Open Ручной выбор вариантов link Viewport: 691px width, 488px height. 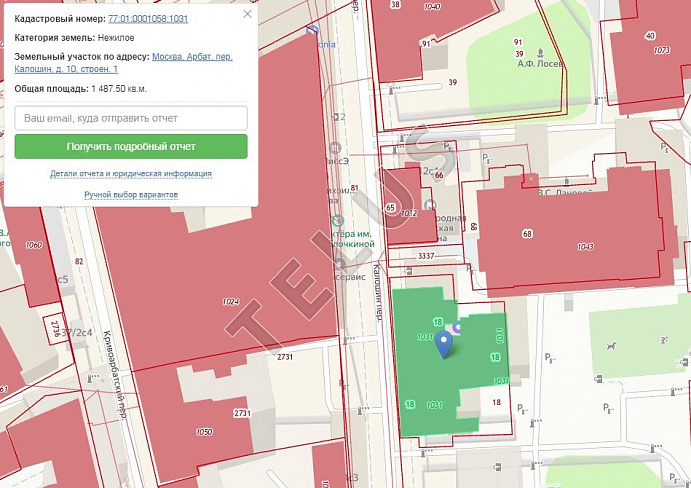[131, 194]
